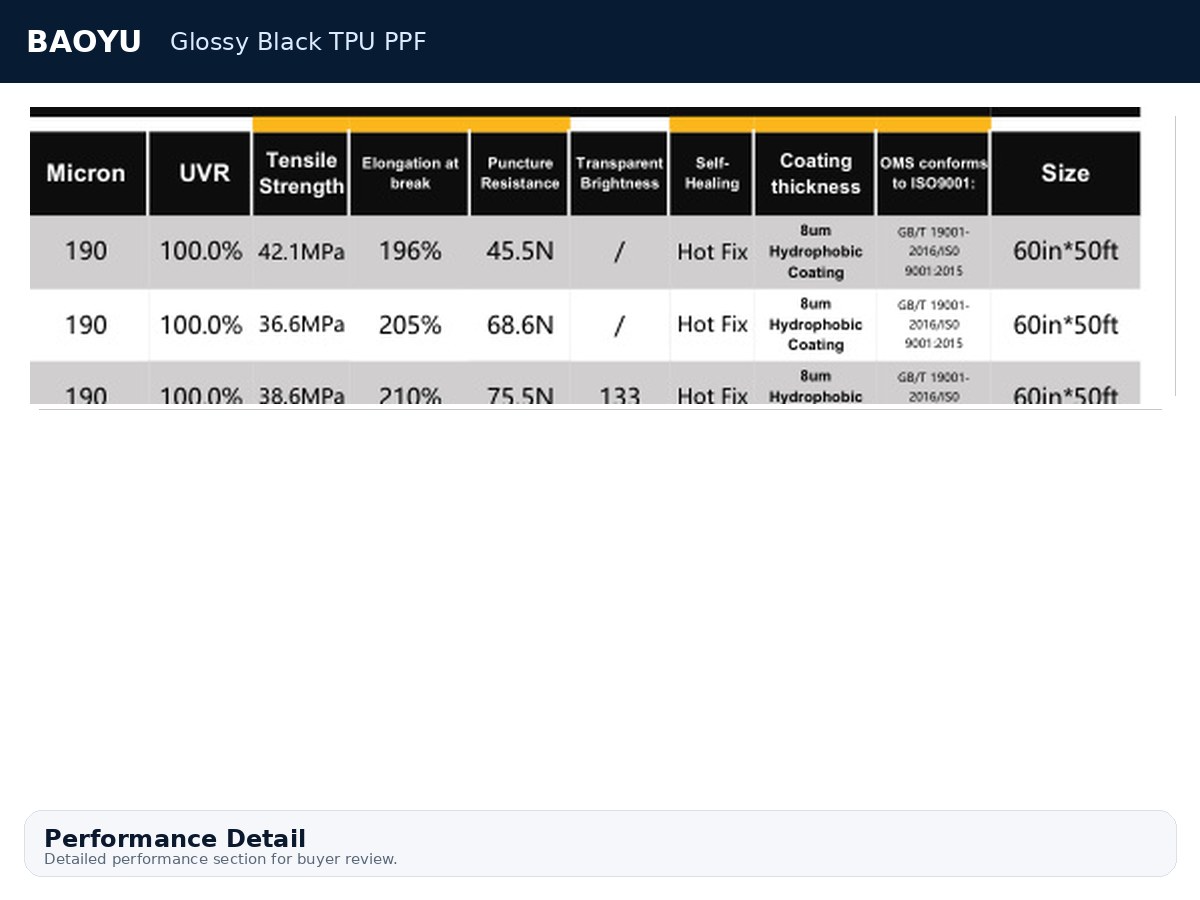Click the Micron column header
This screenshot has height=900, width=1200.
pyautogui.click(x=87, y=173)
